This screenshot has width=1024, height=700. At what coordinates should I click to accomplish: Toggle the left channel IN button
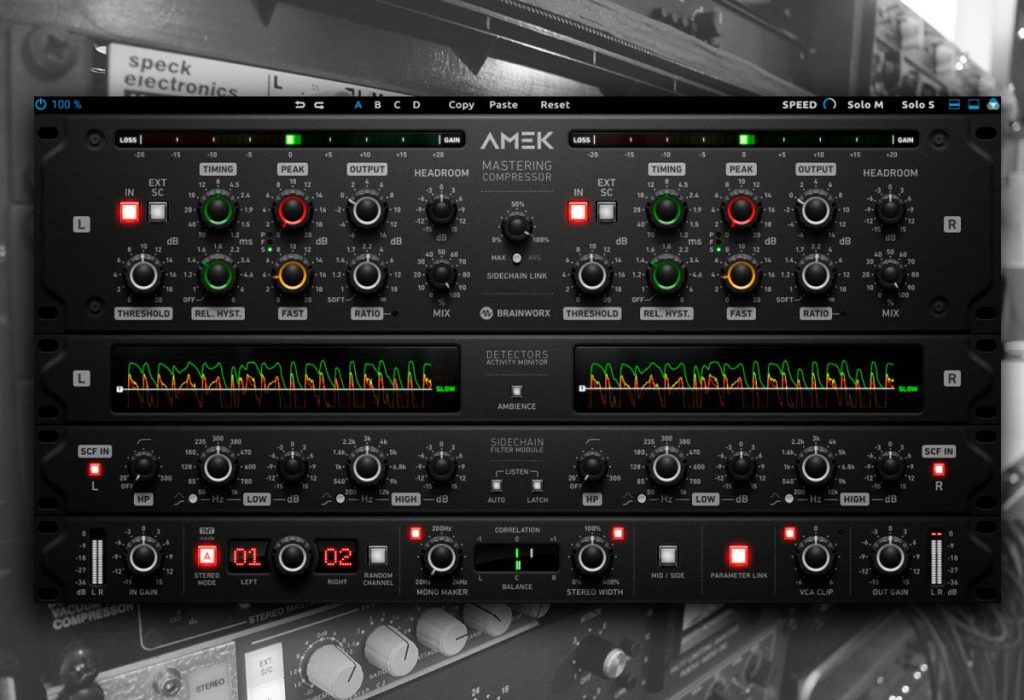(x=129, y=212)
